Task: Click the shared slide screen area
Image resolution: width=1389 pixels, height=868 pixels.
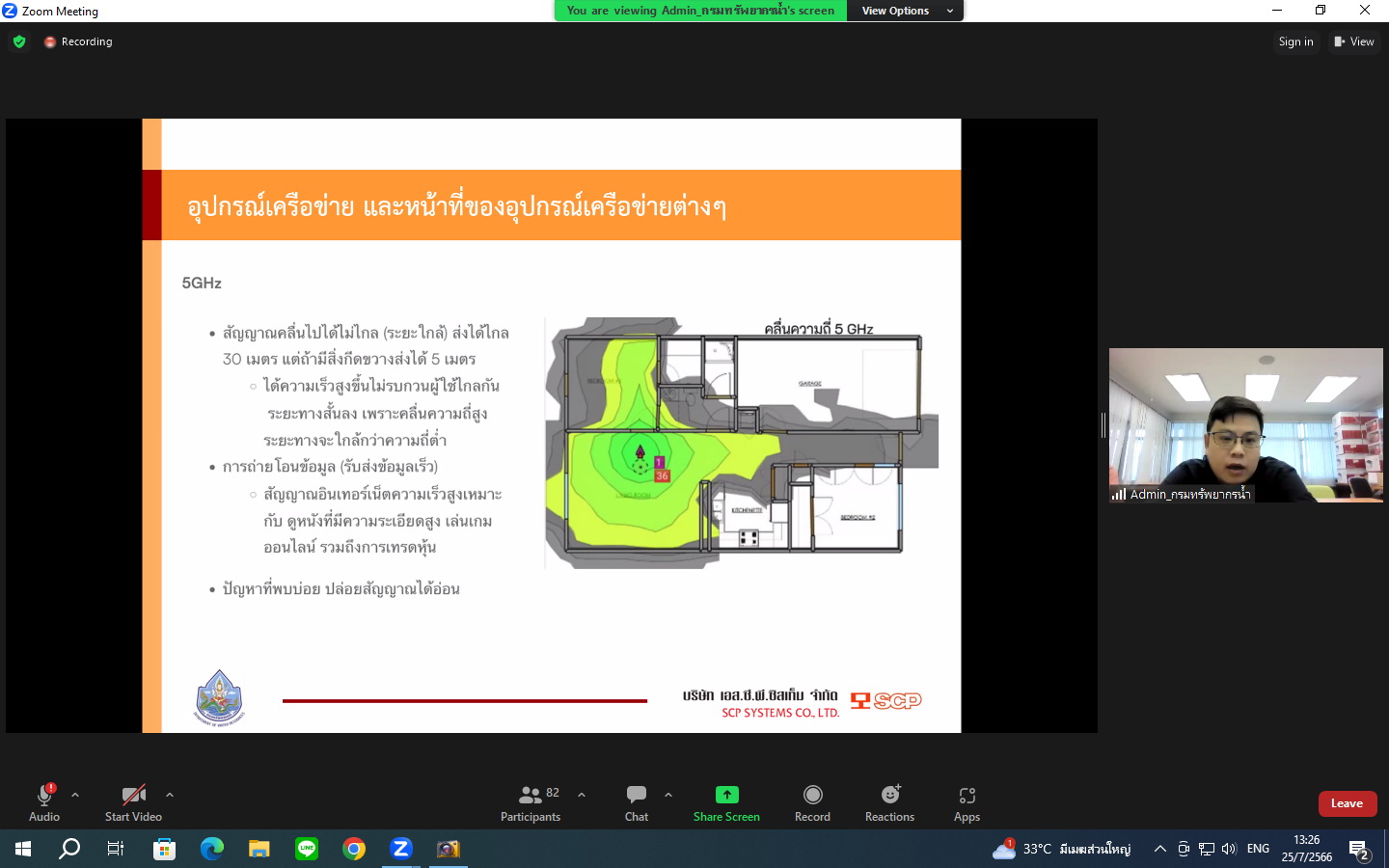Action: click(x=552, y=425)
